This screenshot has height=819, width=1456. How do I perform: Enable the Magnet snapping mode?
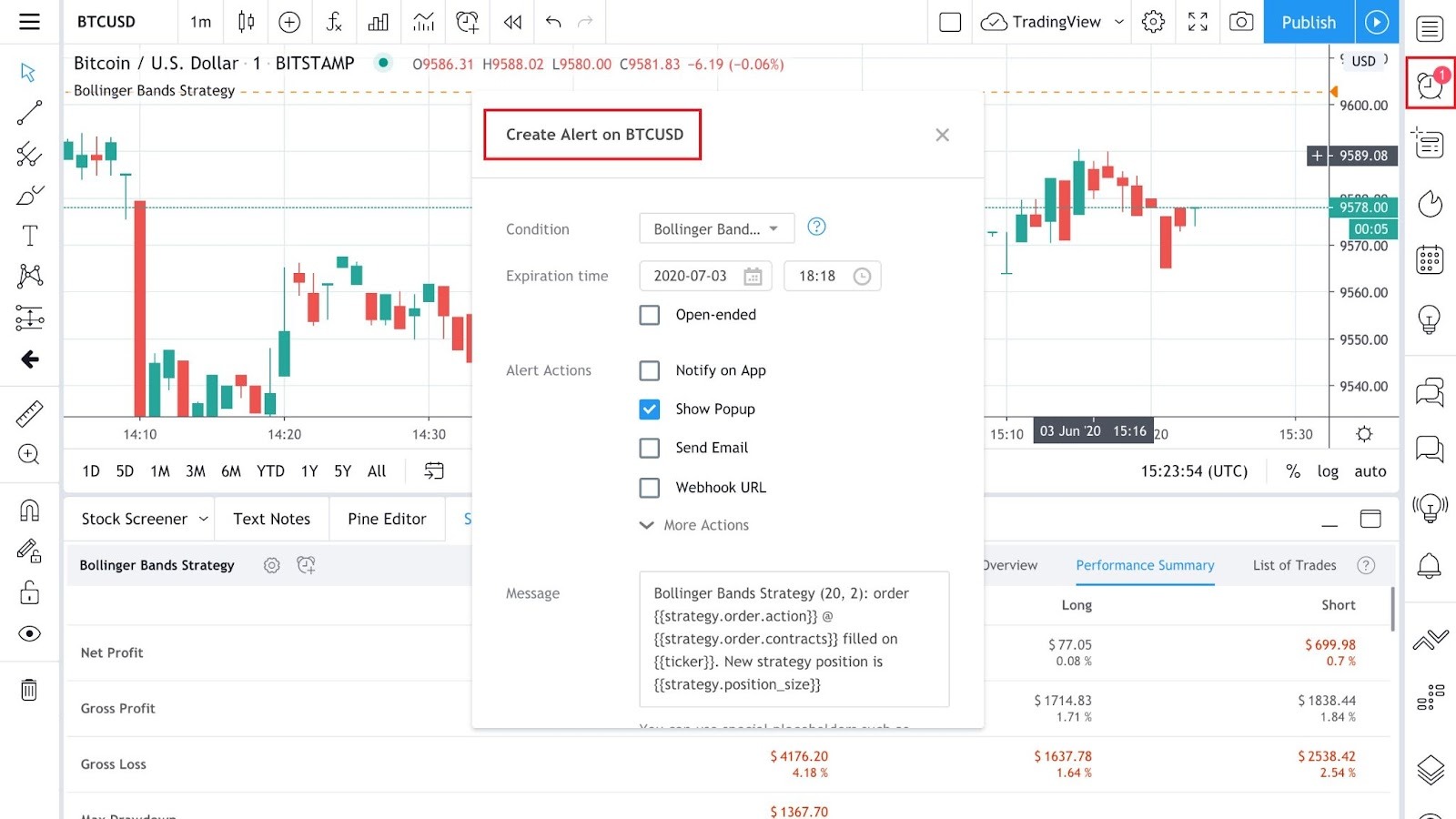click(28, 510)
